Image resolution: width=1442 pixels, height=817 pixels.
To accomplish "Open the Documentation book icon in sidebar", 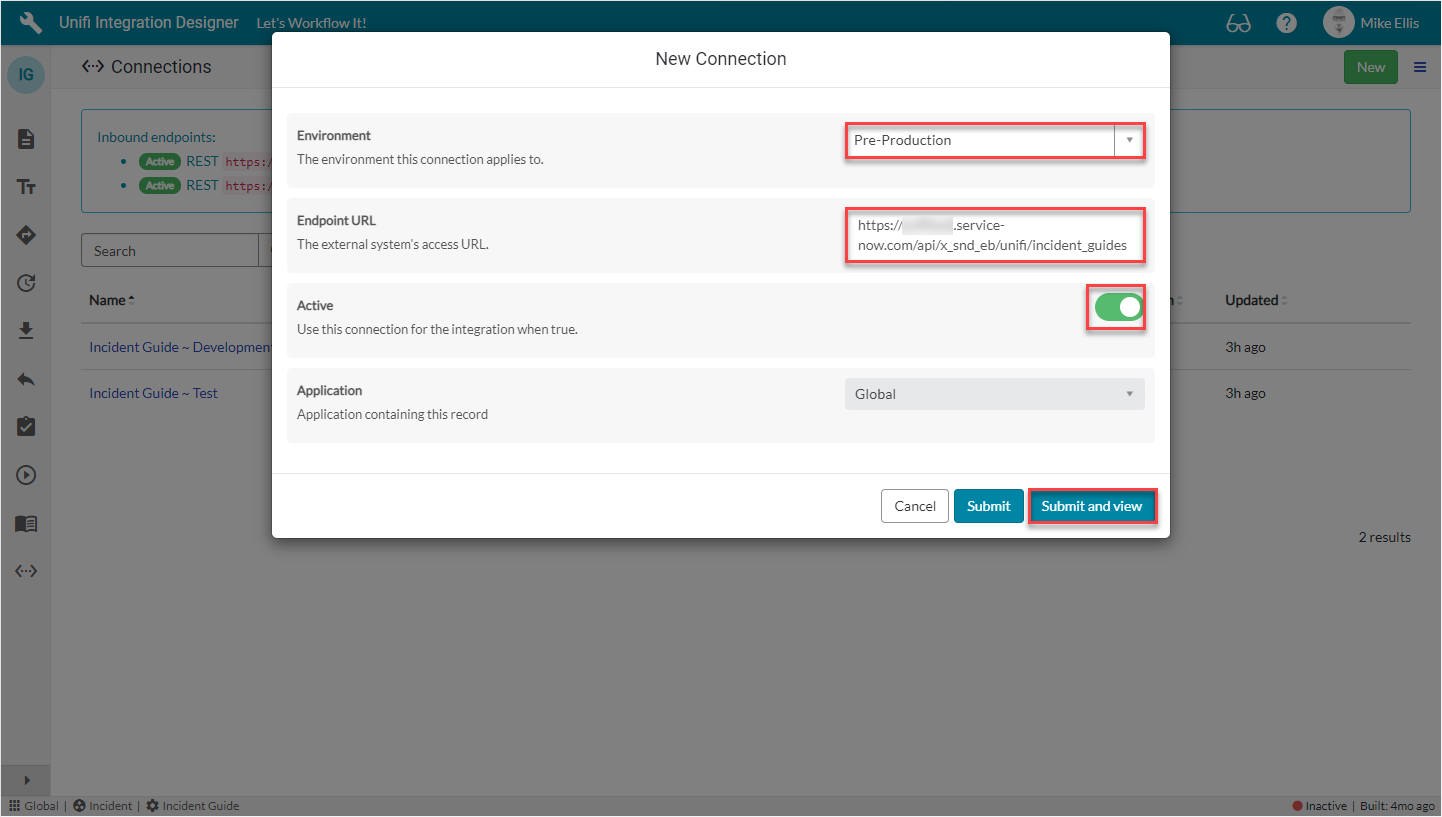I will [x=26, y=523].
